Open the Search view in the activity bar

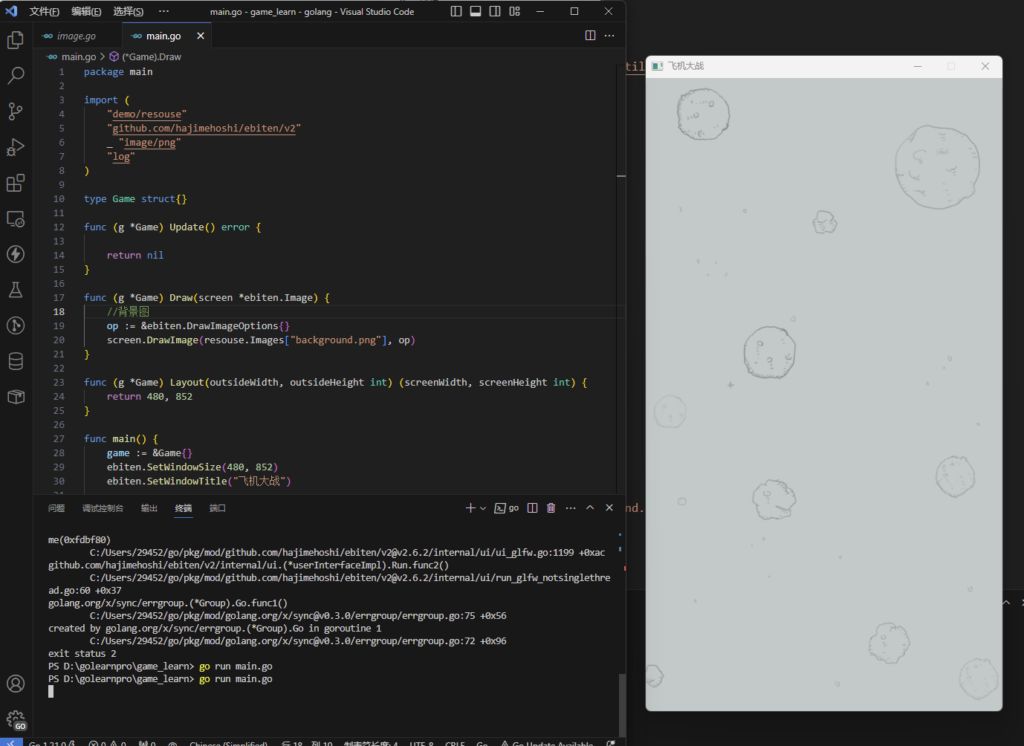tap(16, 76)
